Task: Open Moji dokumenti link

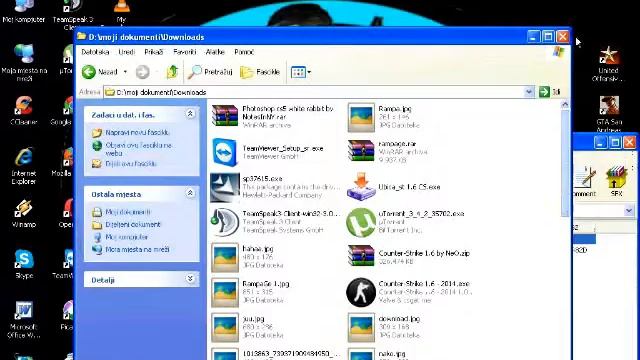Action: click(x=128, y=212)
